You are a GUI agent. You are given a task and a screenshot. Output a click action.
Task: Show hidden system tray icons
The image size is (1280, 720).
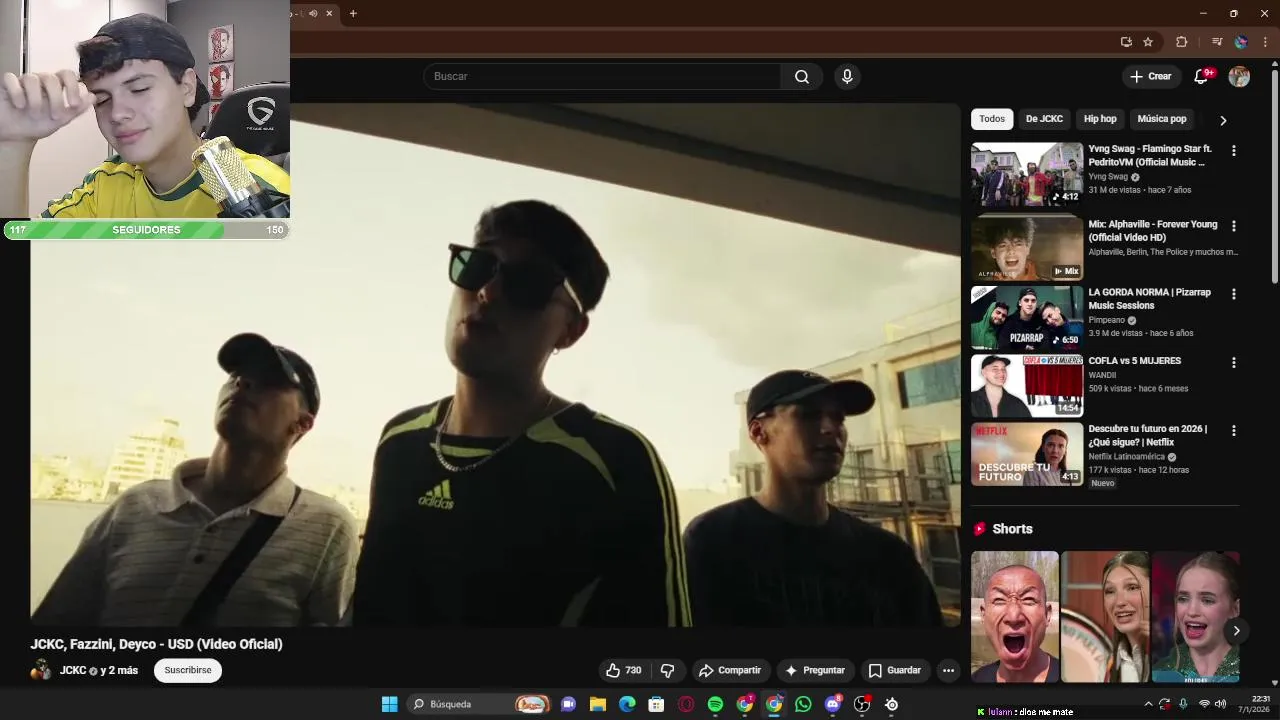click(x=1148, y=704)
